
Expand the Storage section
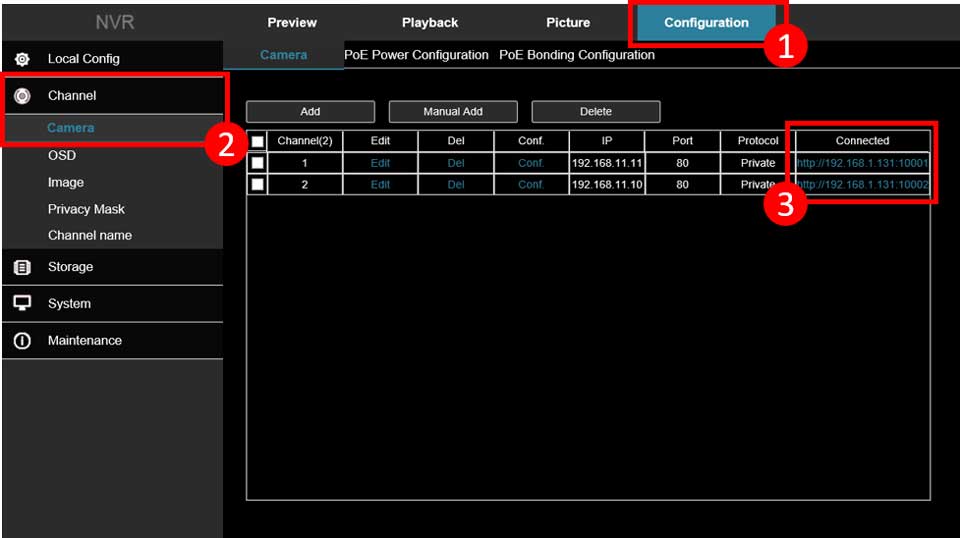(70, 267)
